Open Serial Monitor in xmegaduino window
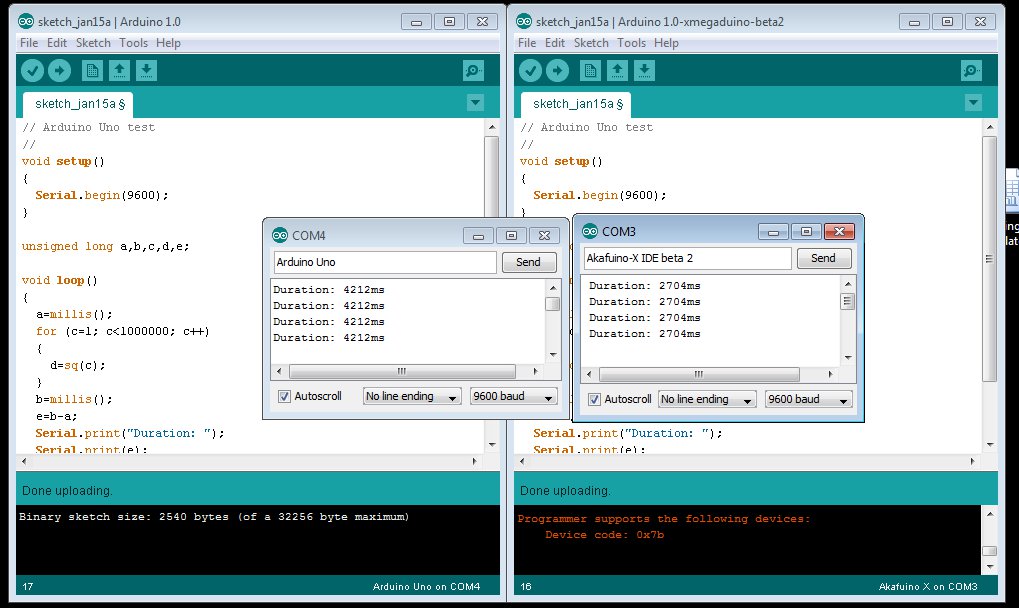The width and height of the screenshot is (1019, 608). [x=971, y=70]
